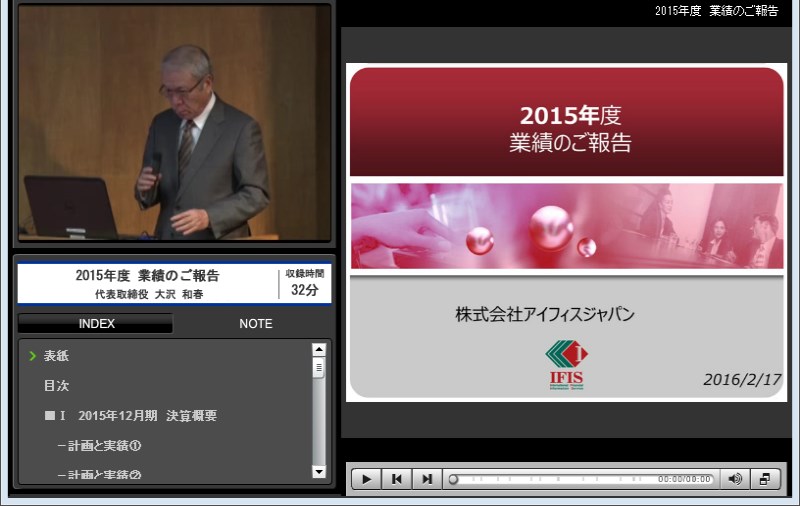Click the 収録時間 32分 label

(305, 283)
